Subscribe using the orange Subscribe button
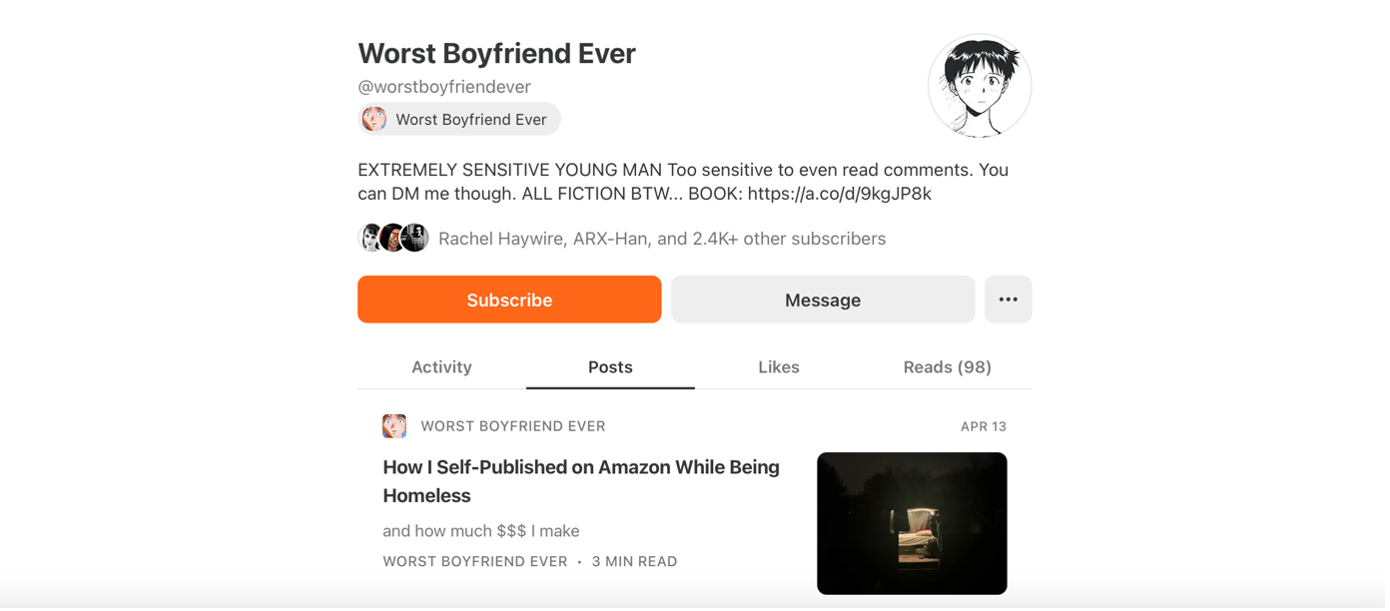 511,300
